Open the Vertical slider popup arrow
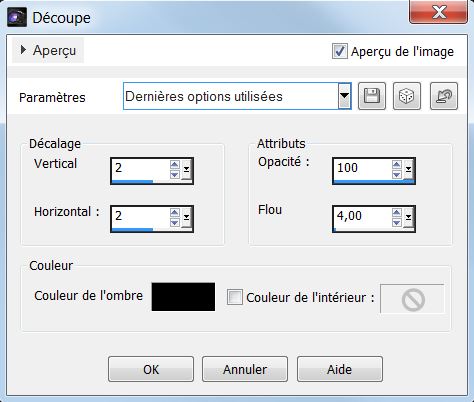The image size is (474, 402). pos(187,170)
